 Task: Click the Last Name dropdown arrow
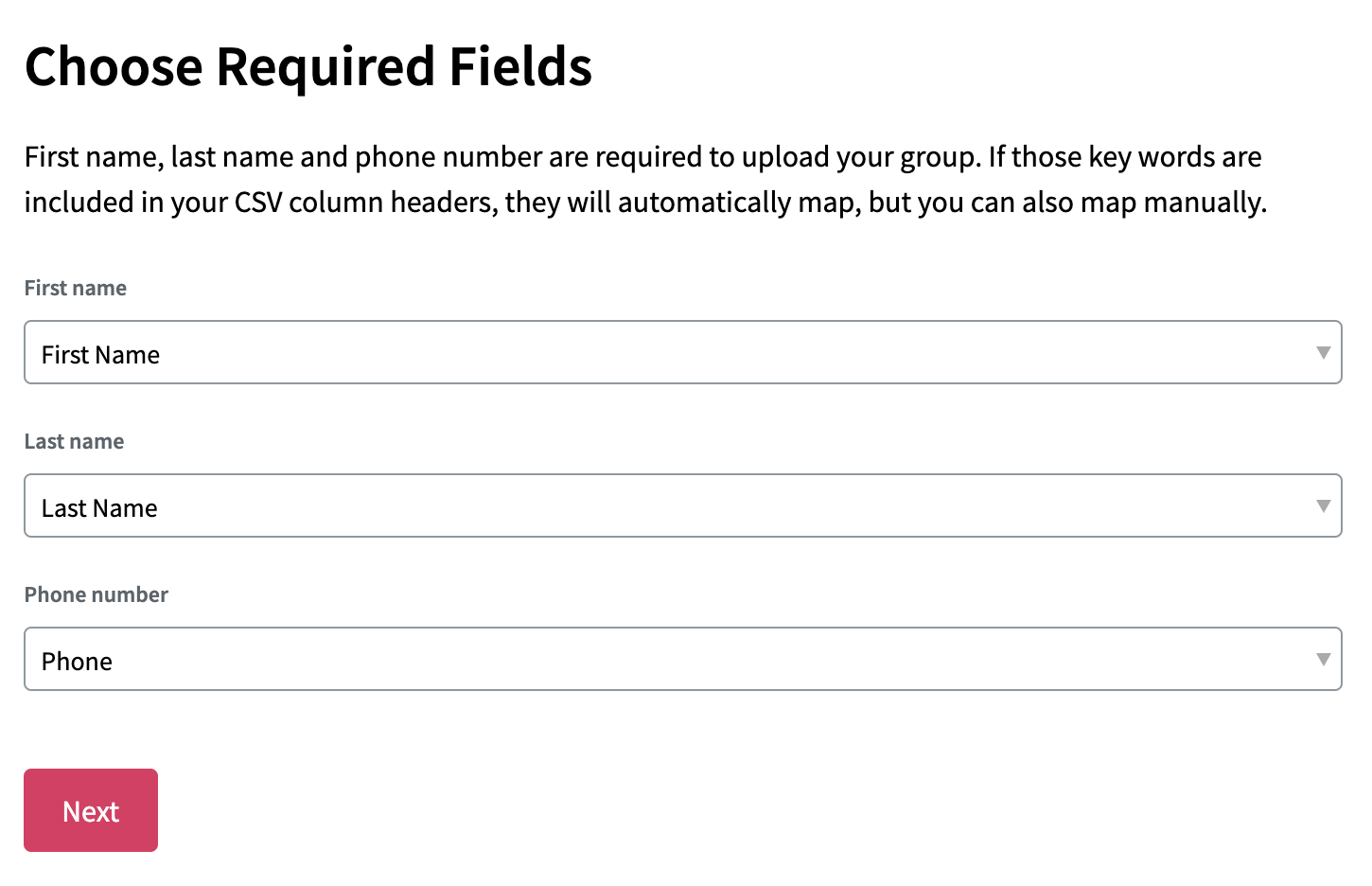pyautogui.click(x=1324, y=505)
